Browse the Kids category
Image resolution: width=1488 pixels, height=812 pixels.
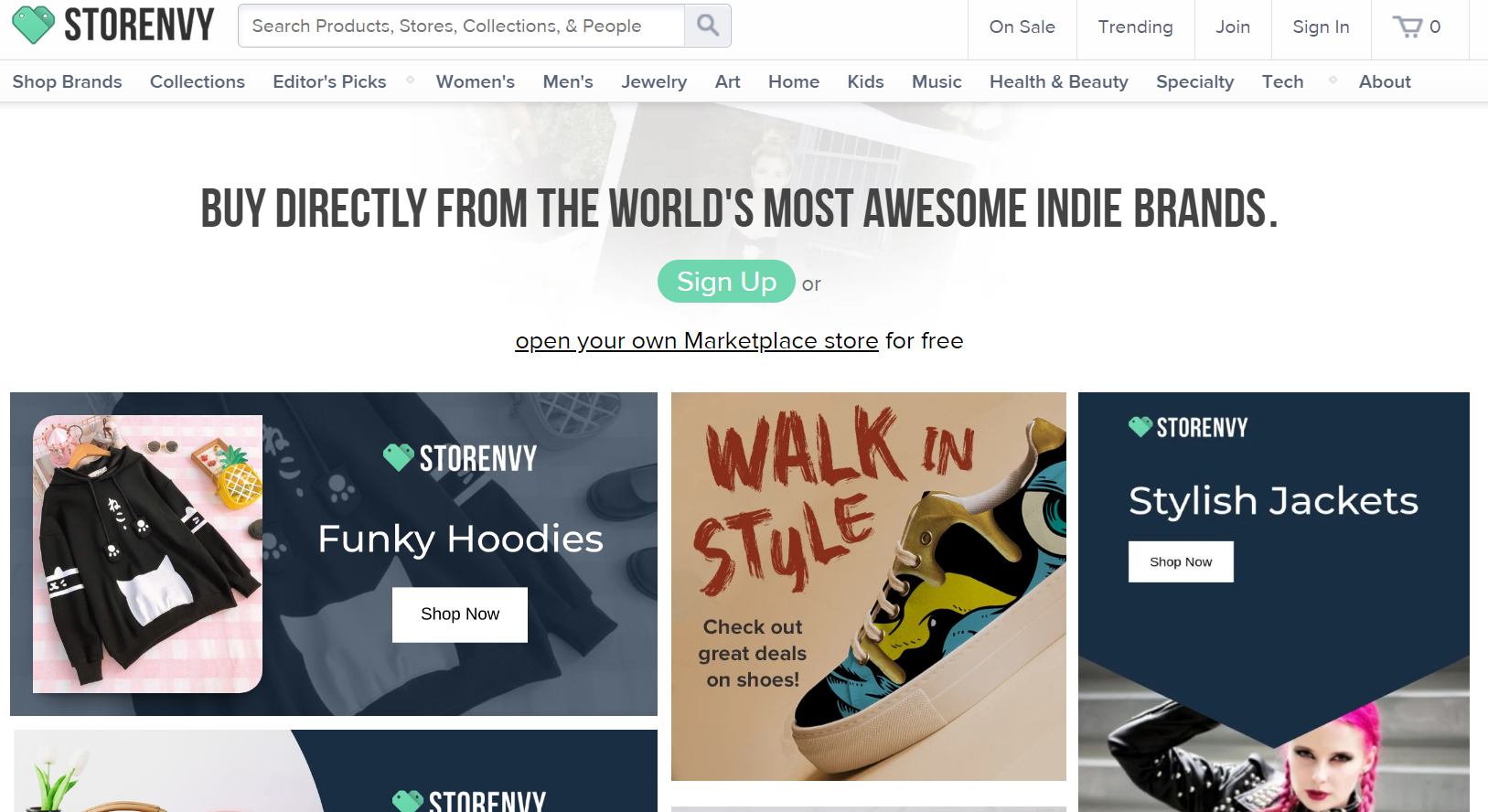click(x=865, y=81)
